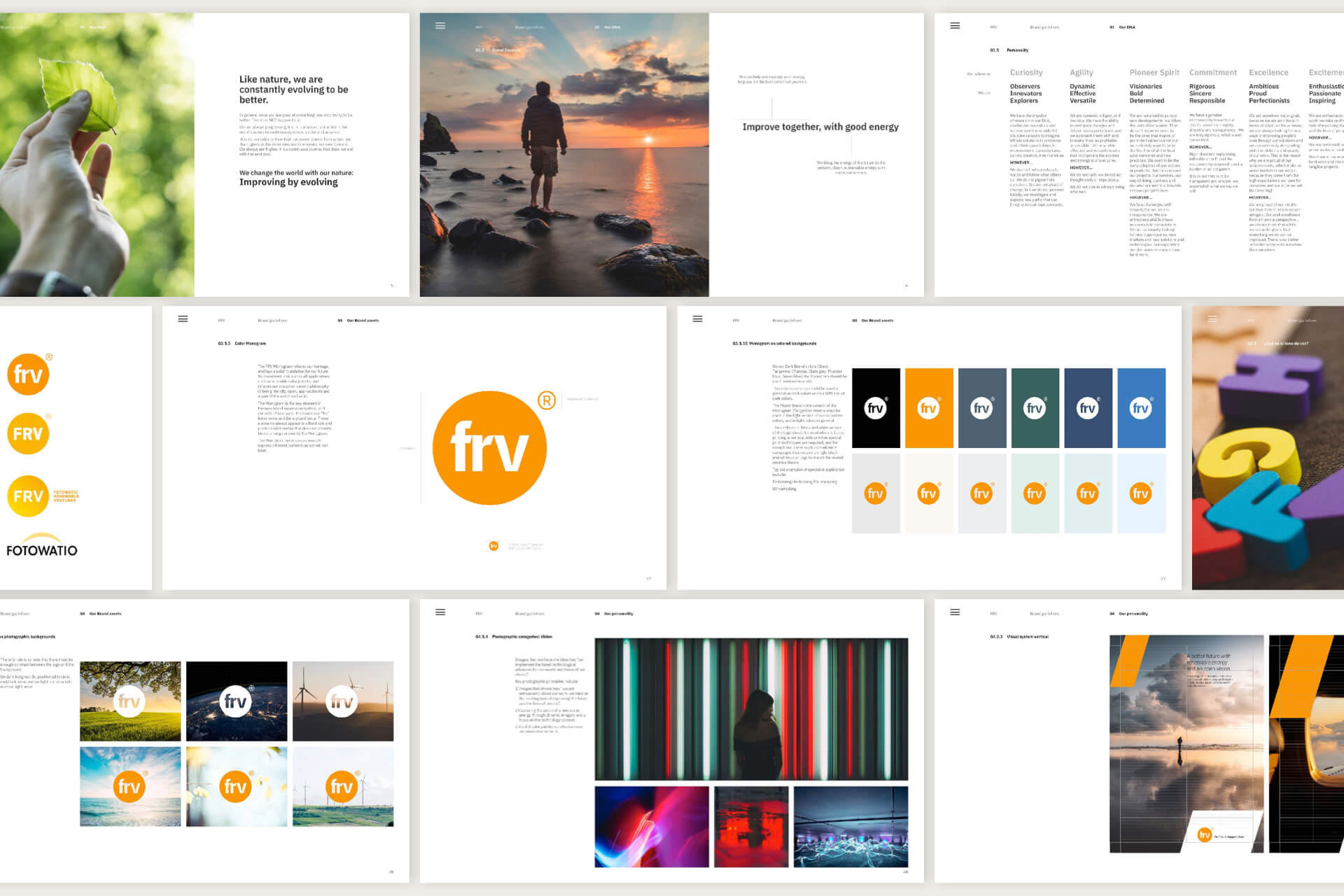This screenshot has width=1344, height=896.
Task: Open the pink and blue light streaks photo
Action: 652,827
